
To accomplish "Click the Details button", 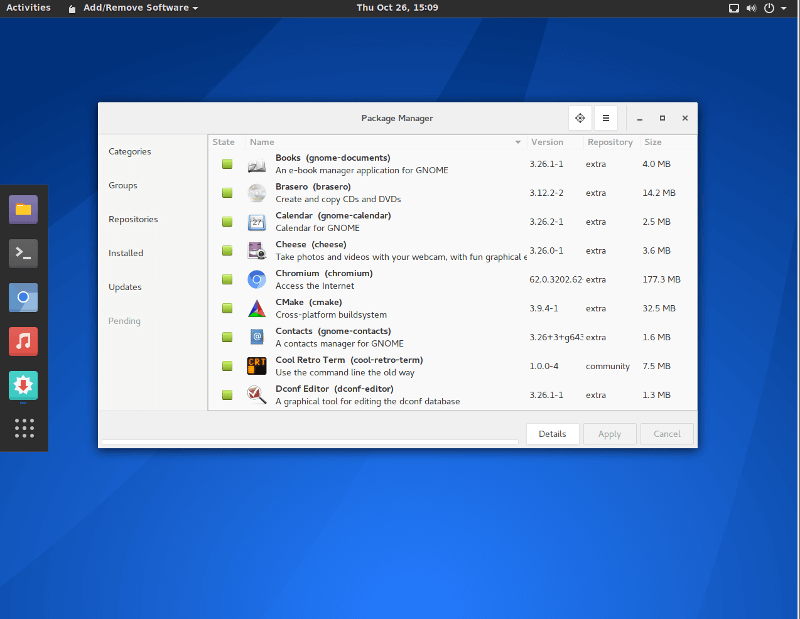I will [x=553, y=434].
